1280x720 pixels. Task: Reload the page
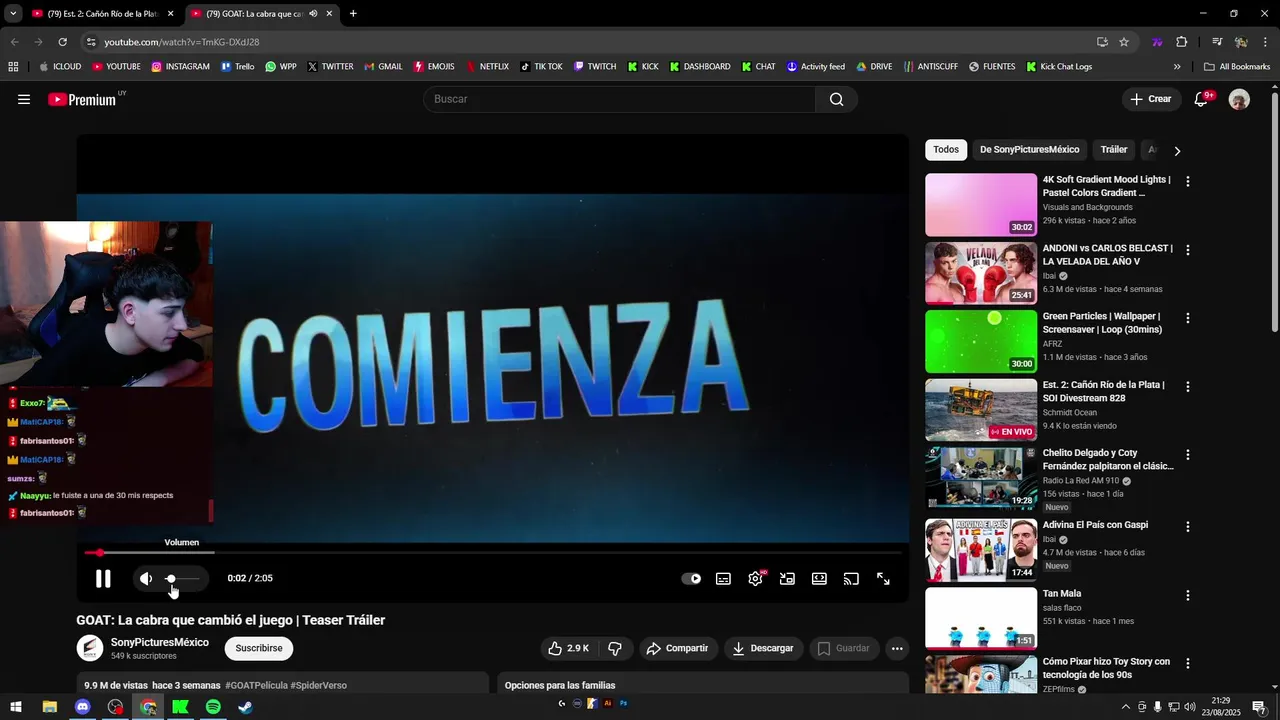pyautogui.click(x=62, y=42)
